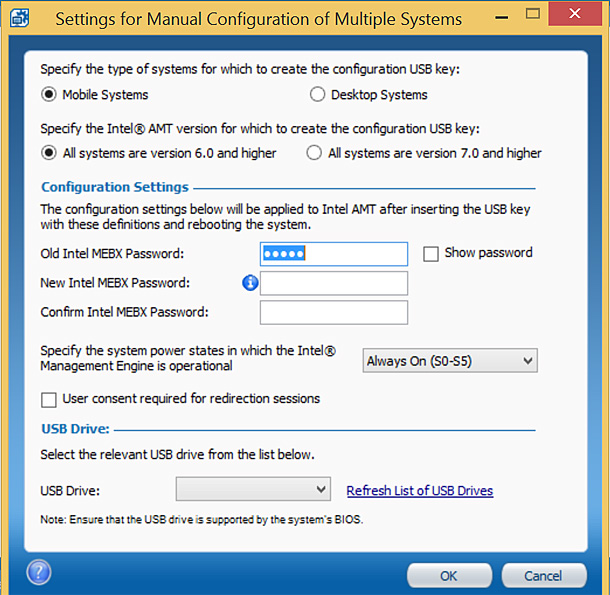Select the Mobile Systems radio button
Viewport: 610px width, 595px height.
(49, 95)
